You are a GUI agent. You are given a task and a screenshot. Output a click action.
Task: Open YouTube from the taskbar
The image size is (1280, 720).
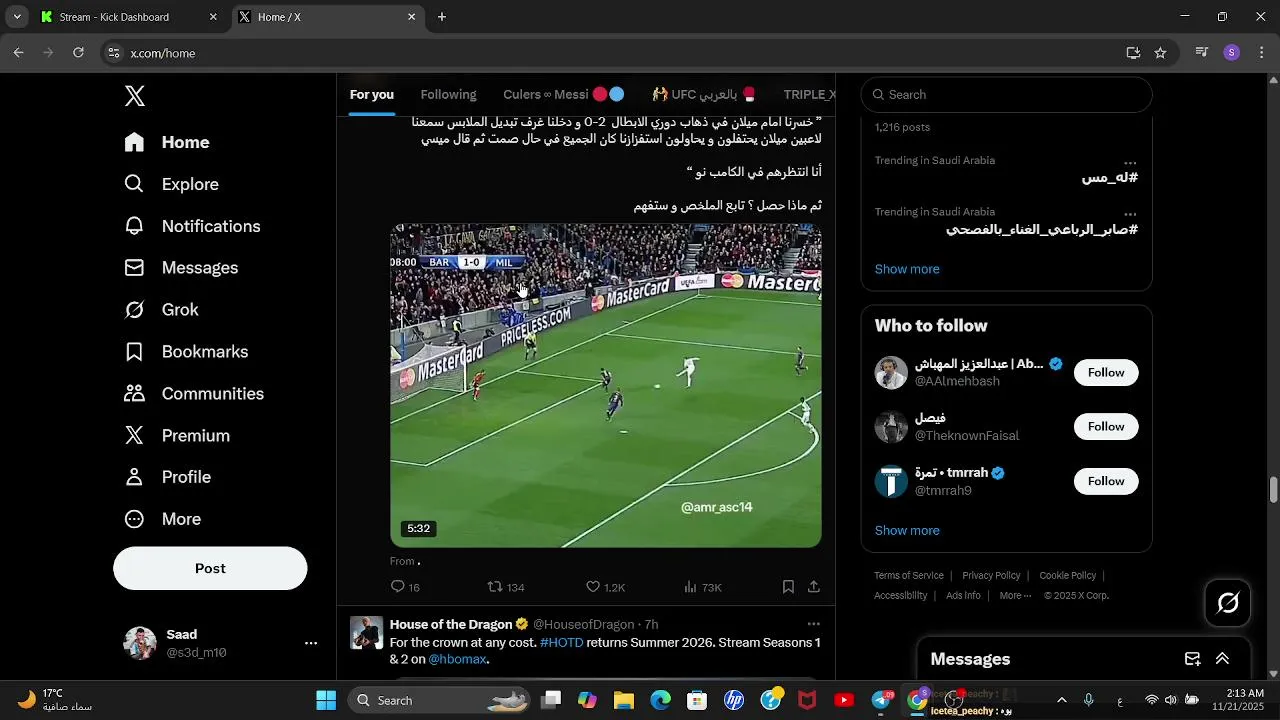point(844,700)
